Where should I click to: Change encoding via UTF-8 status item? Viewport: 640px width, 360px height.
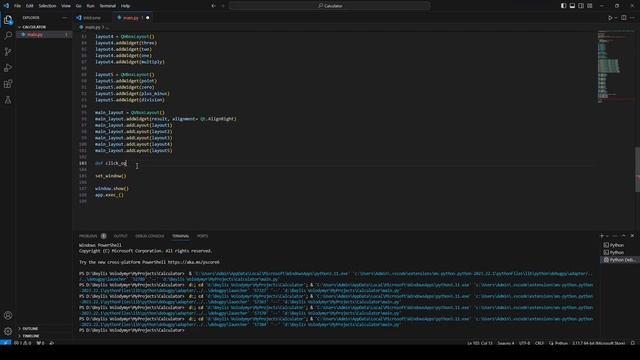pyautogui.click(x=524, y=343)
